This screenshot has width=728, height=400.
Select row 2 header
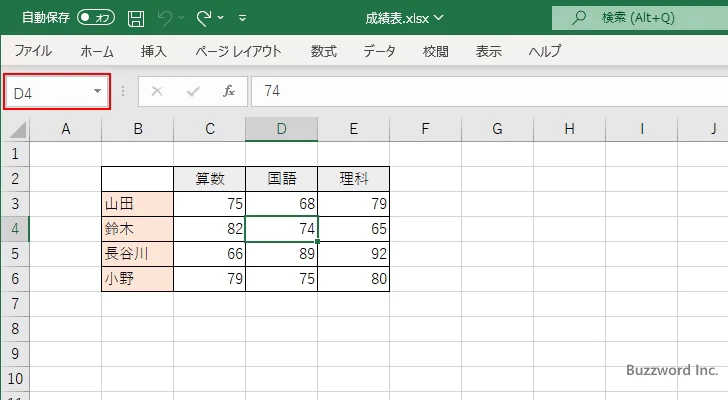[15, 179]
